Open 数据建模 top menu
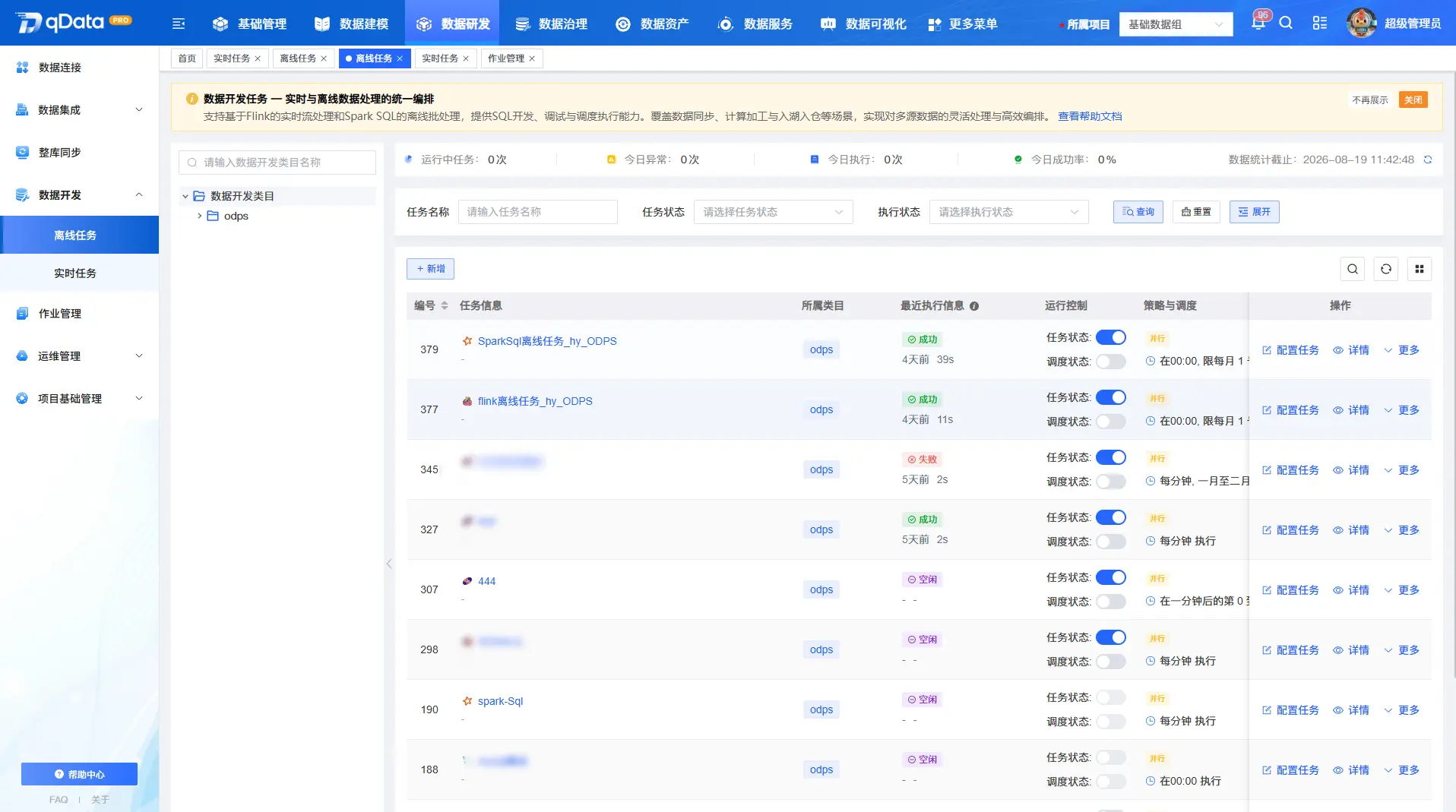The image size is (1456, 812). click(x=351, y=24)
